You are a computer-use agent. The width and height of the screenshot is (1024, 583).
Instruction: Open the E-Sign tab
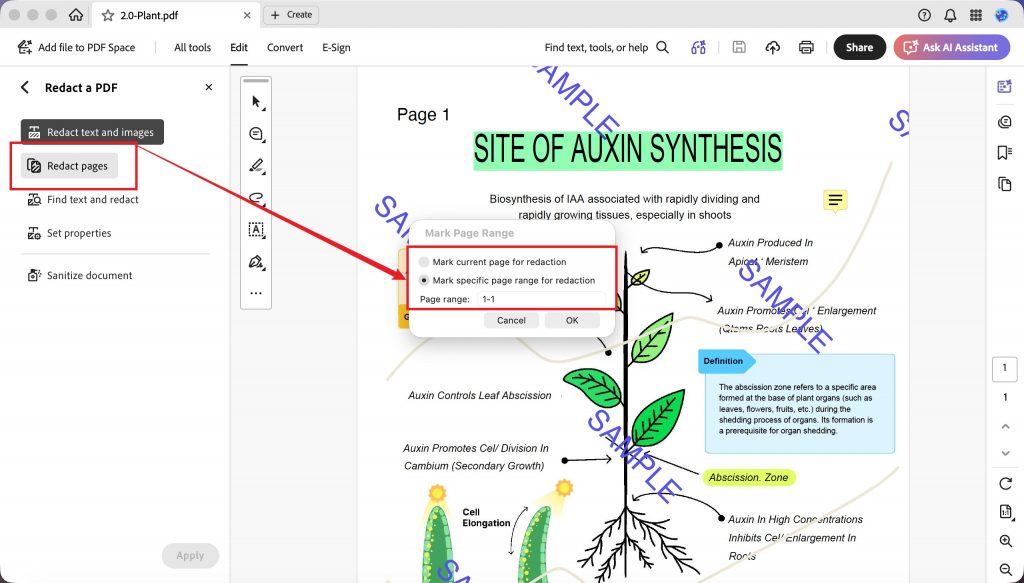tap(336, 47)
